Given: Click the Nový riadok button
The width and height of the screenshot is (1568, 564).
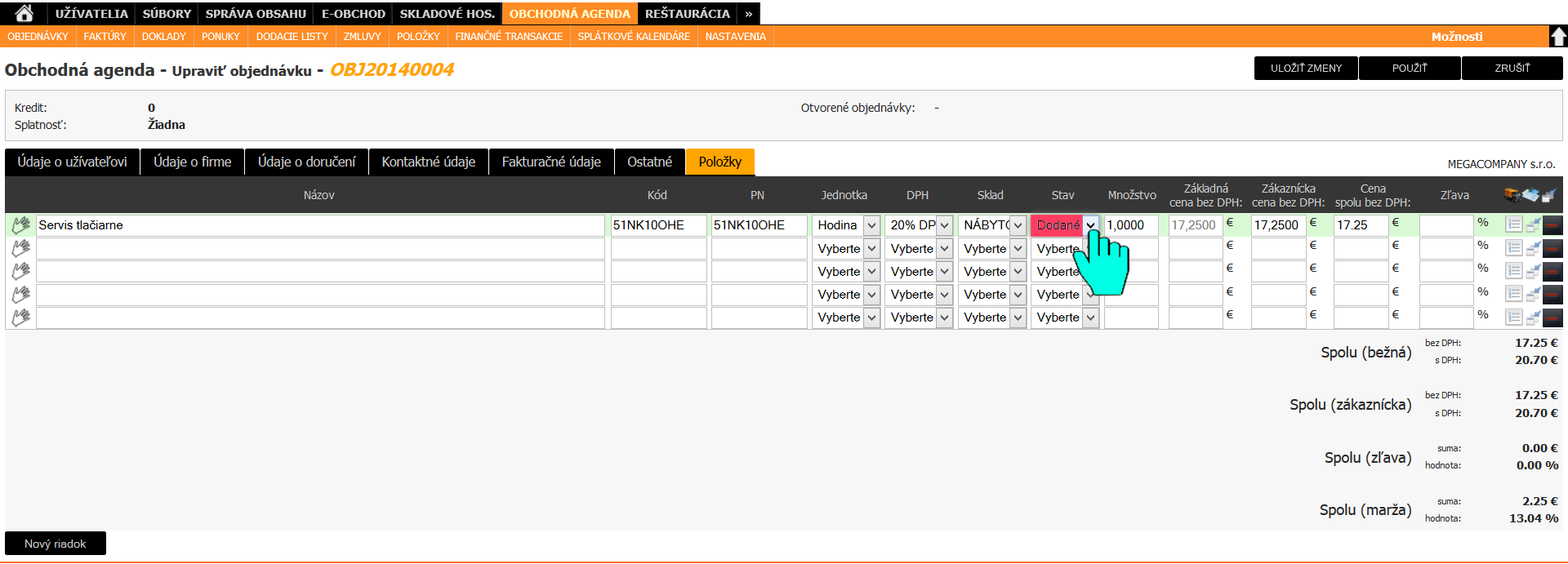Looking at the screenshot, I should click(x=56, y=544).
